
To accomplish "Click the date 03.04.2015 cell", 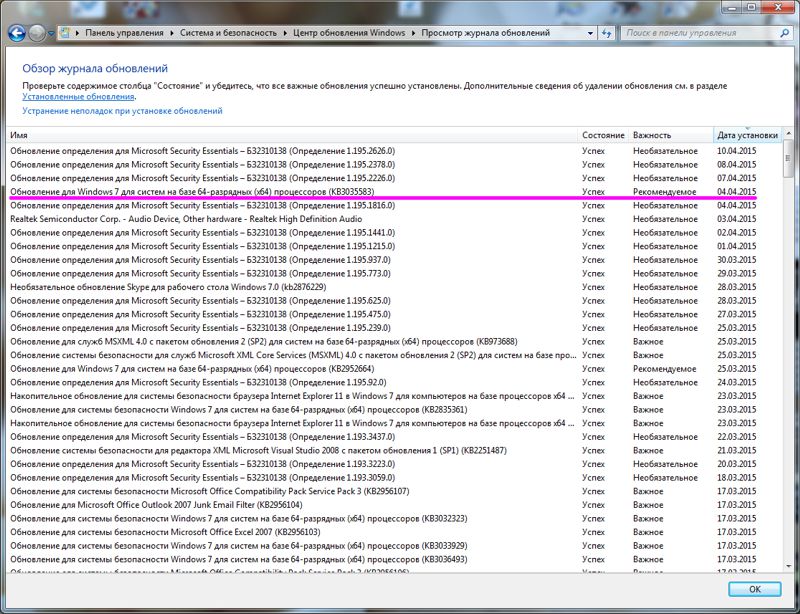I will tap(737, 219).
